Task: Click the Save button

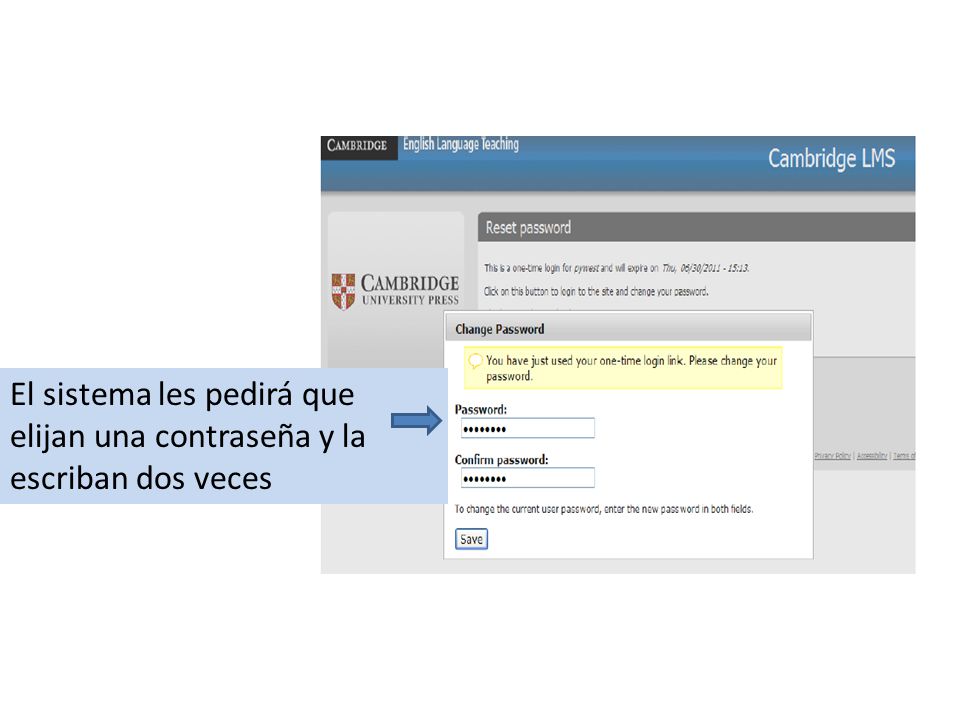Action: click(471, 539)
